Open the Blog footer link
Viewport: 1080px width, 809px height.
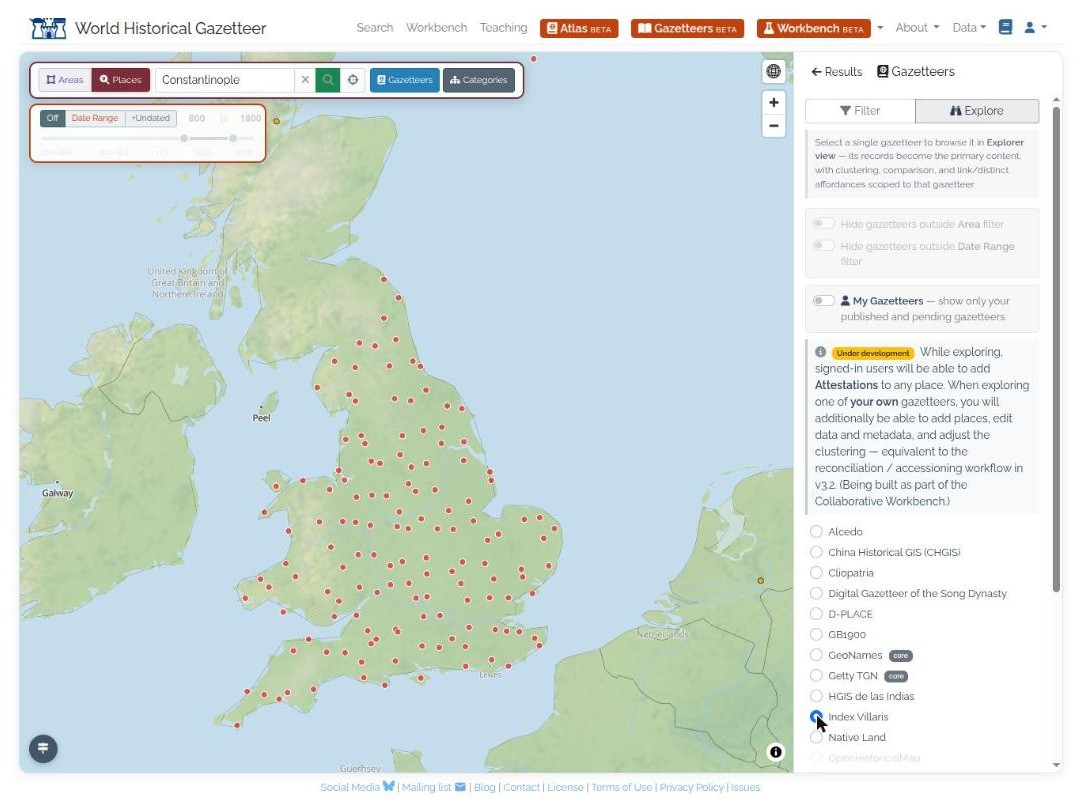coord(484,787)
